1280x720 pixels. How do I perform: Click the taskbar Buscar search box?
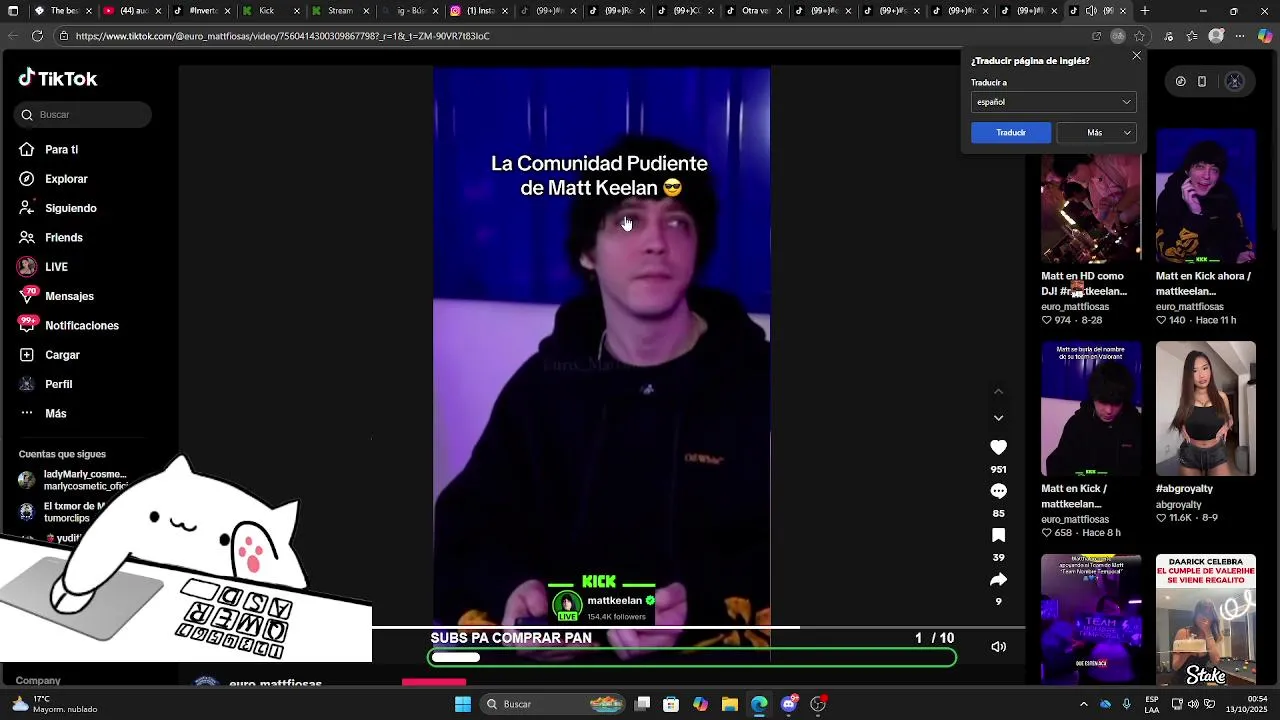(553, 704)
